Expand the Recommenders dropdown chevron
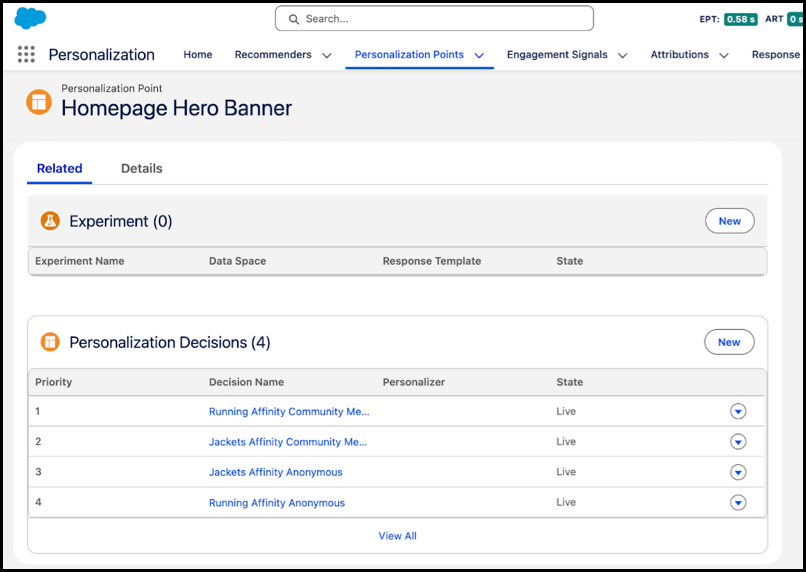This screenshot has height=572, width=806. point(327,56)
